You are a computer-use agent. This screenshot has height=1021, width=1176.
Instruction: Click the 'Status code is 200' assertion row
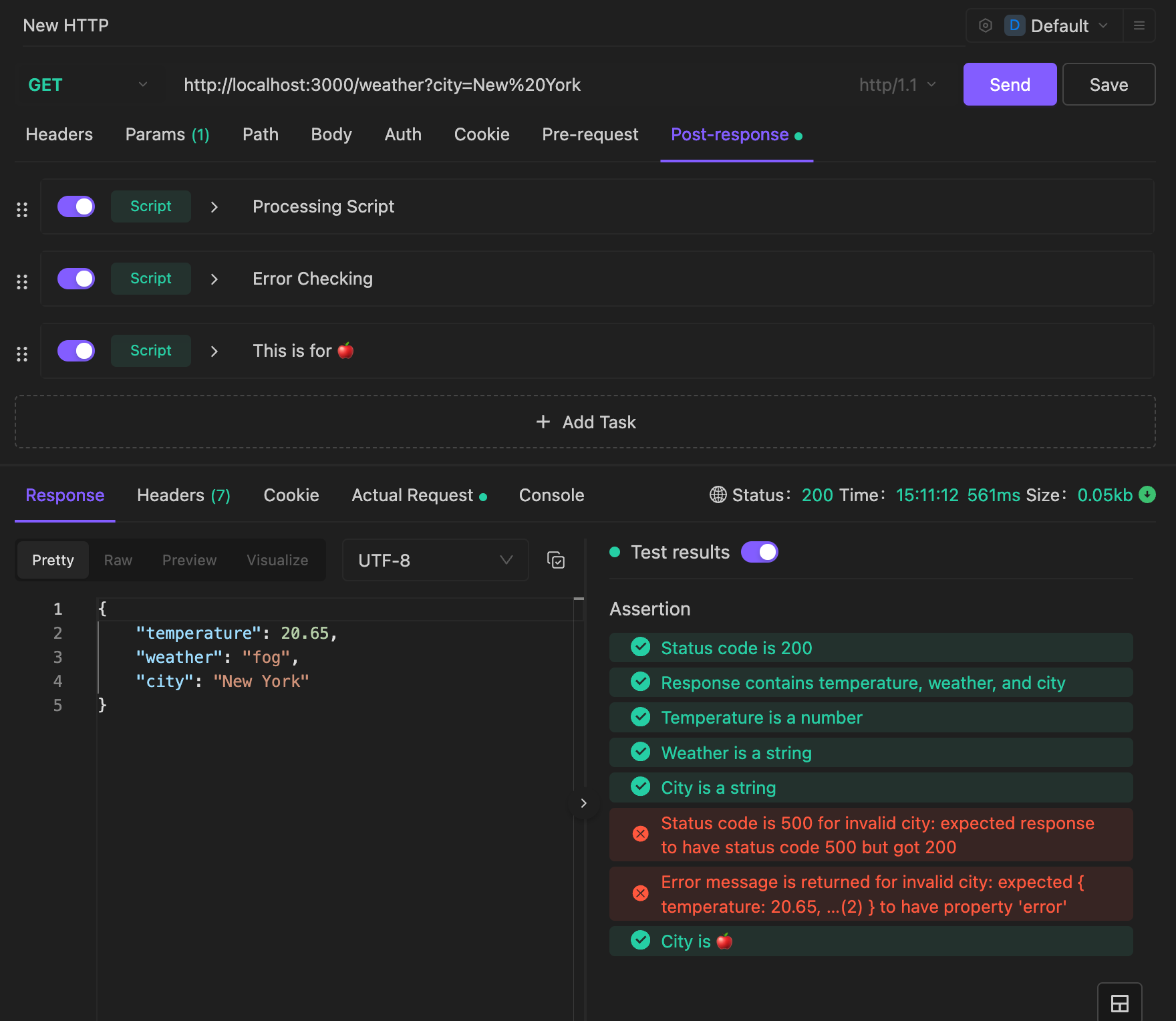tap(871, 647)
